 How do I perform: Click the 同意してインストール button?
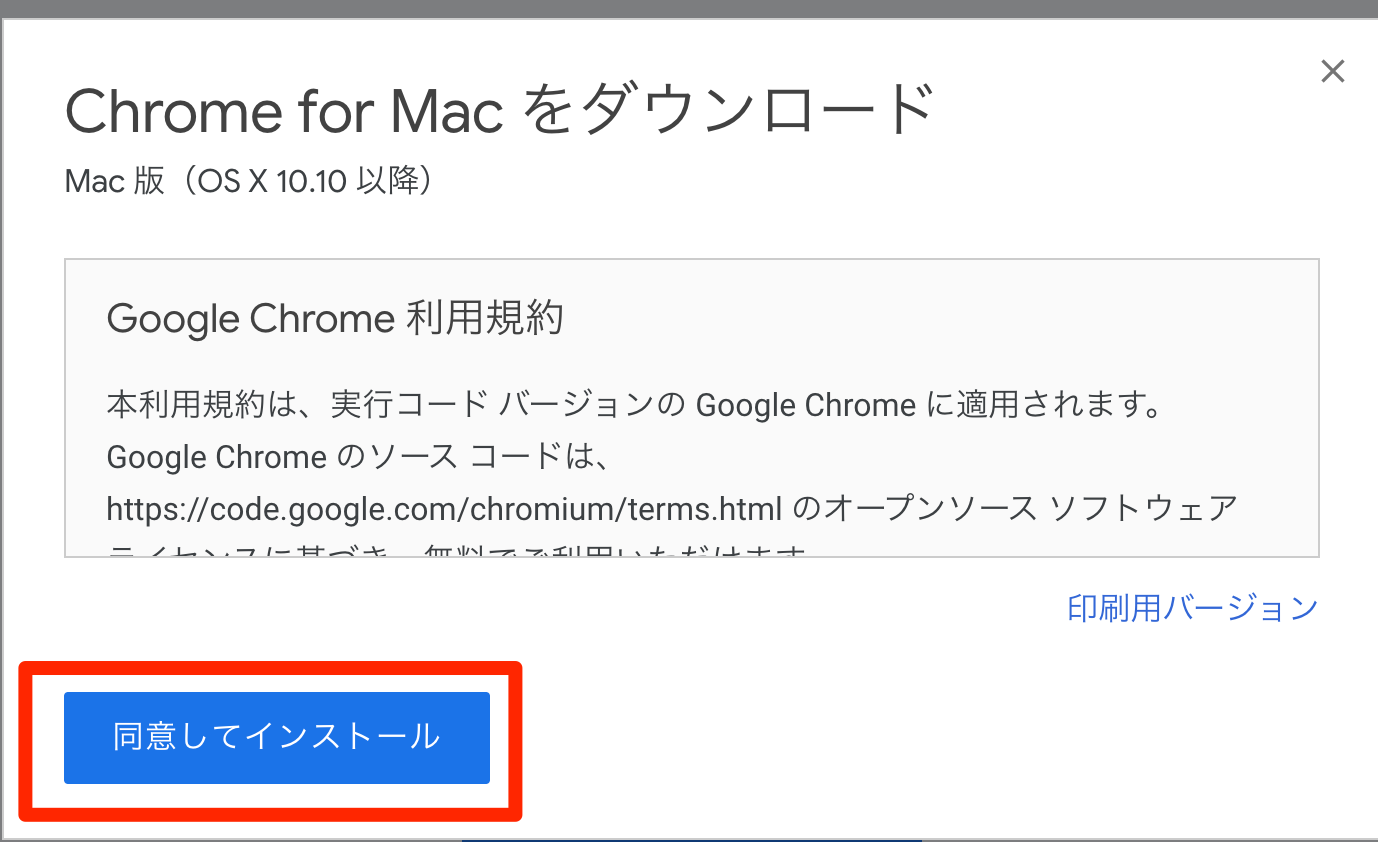point(277,737)
